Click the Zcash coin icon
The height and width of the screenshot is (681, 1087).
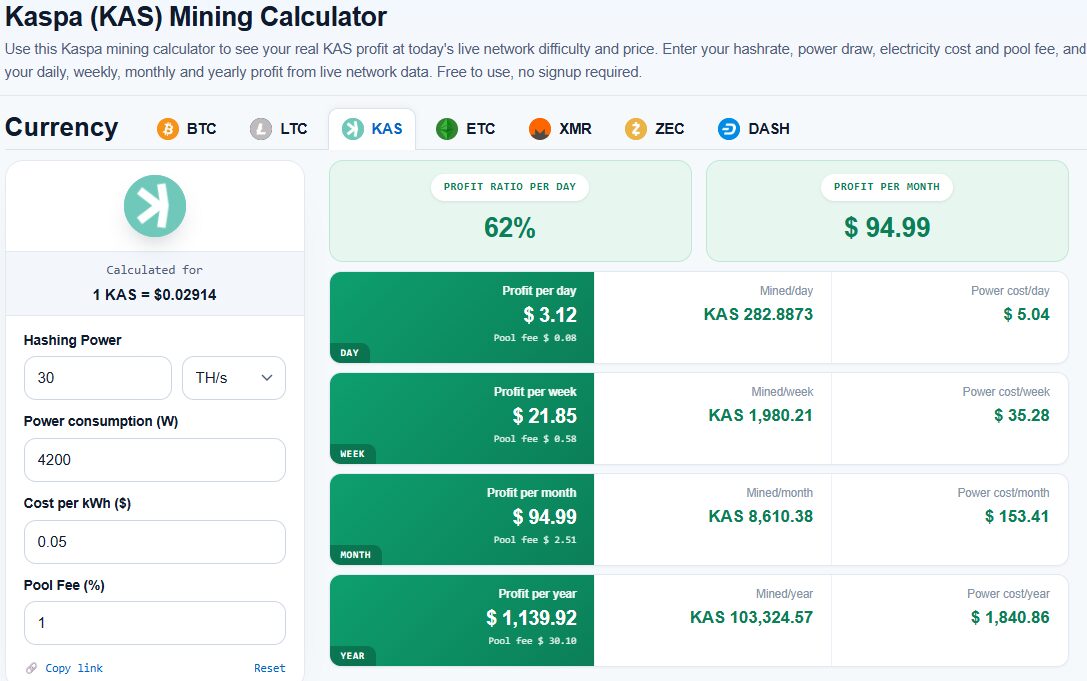coord(636,129)
